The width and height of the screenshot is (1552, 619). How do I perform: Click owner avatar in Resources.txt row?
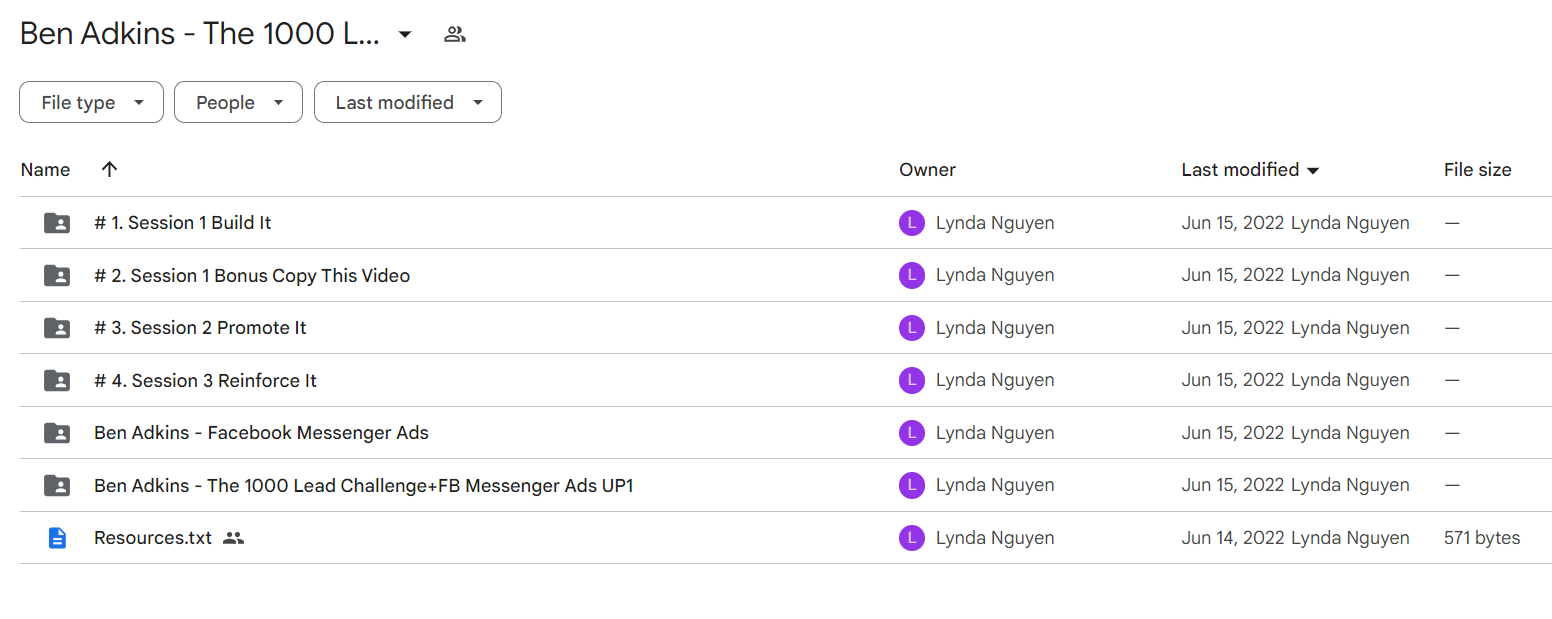(x=912, y=538)
